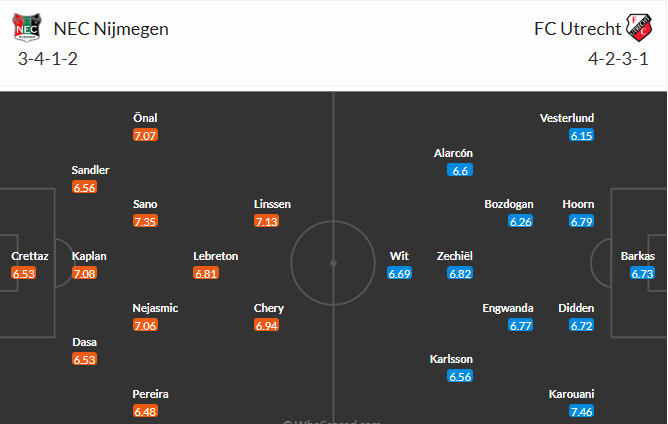Viewport: 668px width, 424px height.
Task: Select goalkeeper Barkas
Action: coord(637,256)
